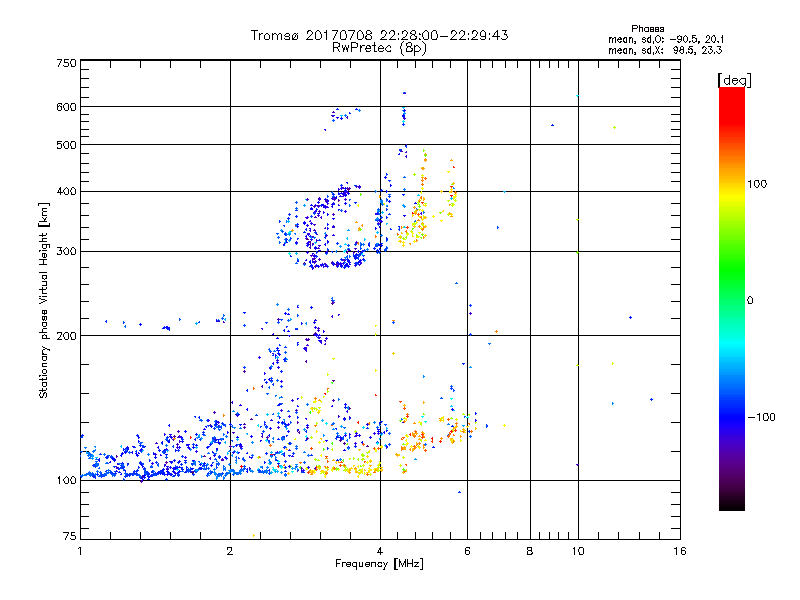Click the "[deg]" colorbar unit label
This screenshot has height=600, width=800.
click(x=734, y=80)
